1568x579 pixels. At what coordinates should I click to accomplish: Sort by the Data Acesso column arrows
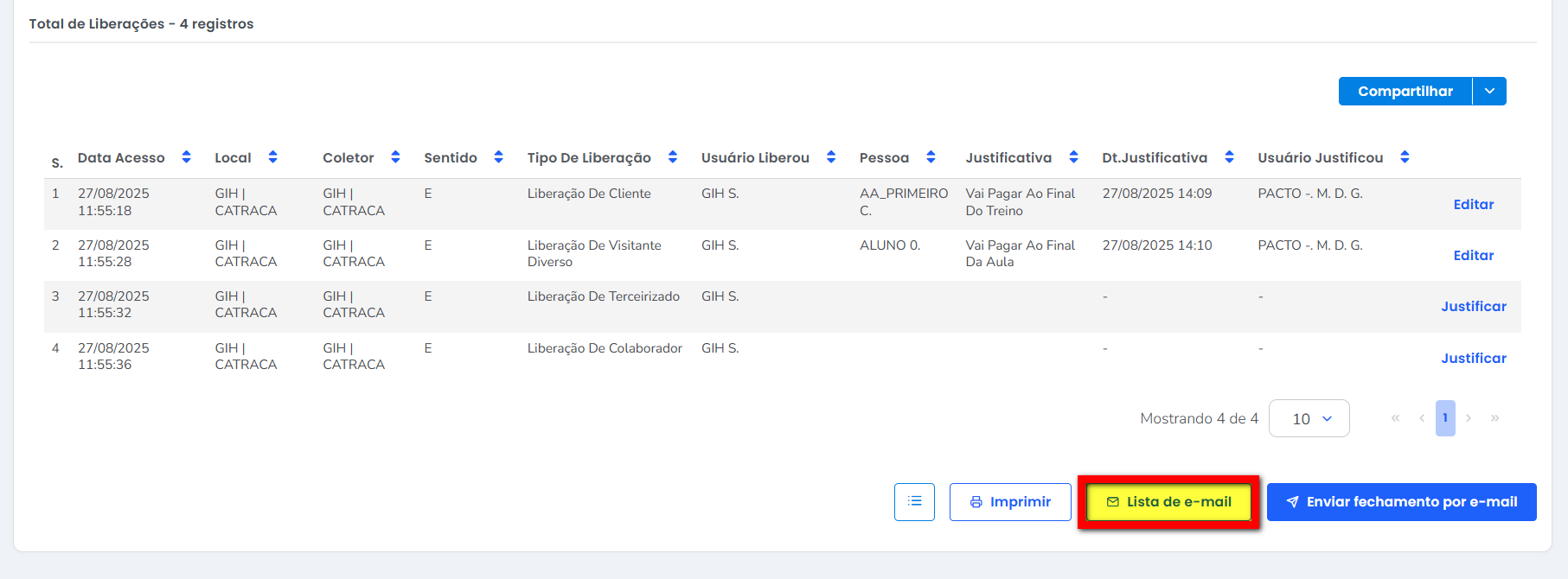pyautogui.click(x=186, y=157)
